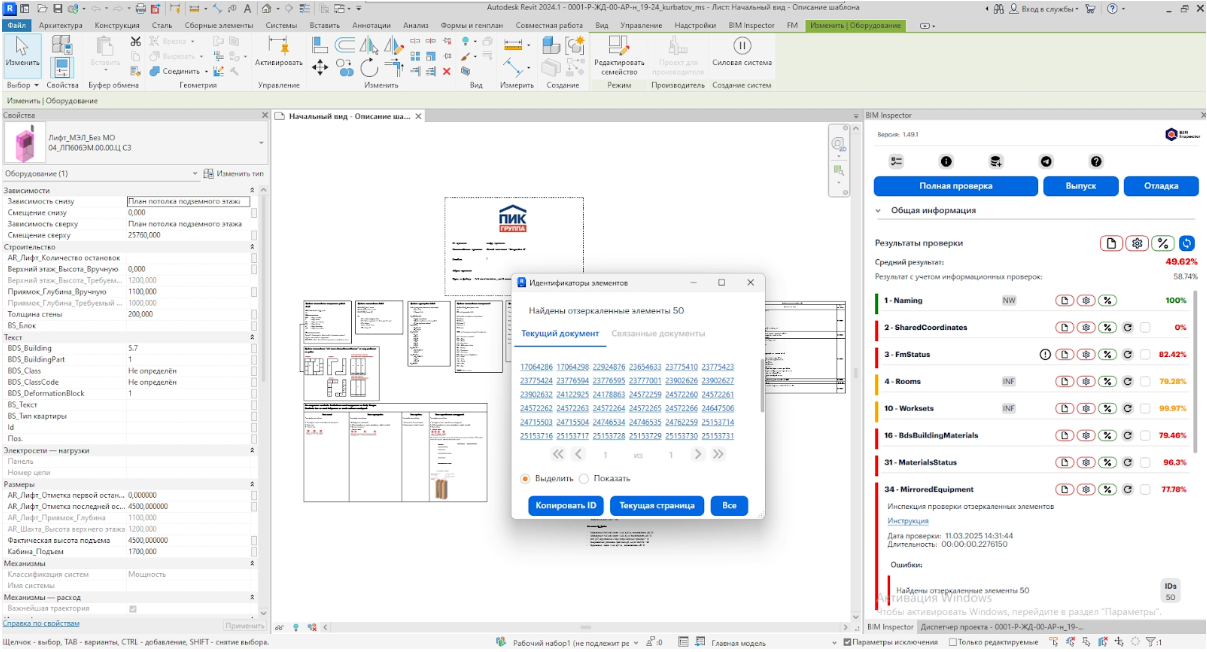
Task: Click the exclamation warning icon on FmStatus row
Action: (x=1046, y=354)
